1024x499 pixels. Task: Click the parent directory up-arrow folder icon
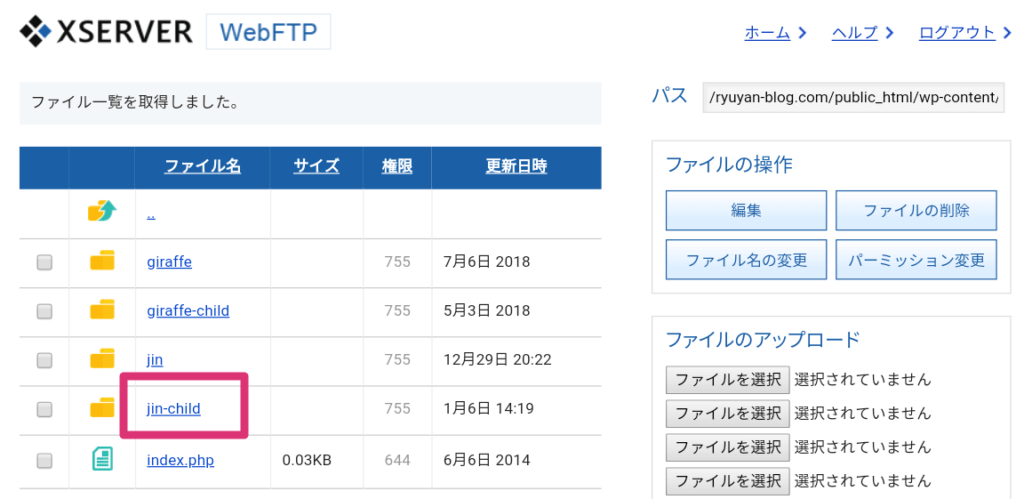[x=102, y=212]
